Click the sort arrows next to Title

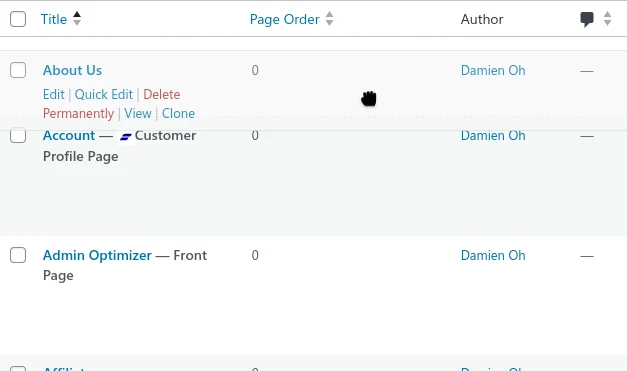[x=77, y=19]
